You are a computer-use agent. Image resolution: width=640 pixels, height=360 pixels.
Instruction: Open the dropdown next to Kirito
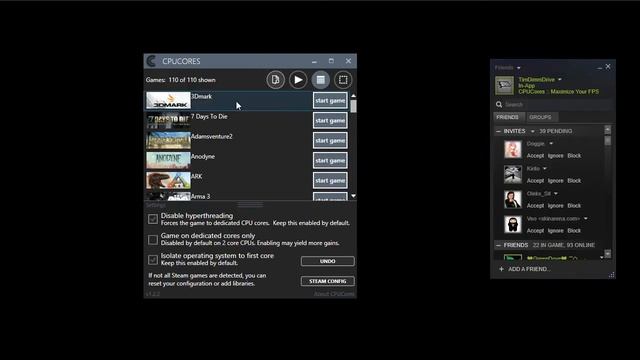(544, 169)
